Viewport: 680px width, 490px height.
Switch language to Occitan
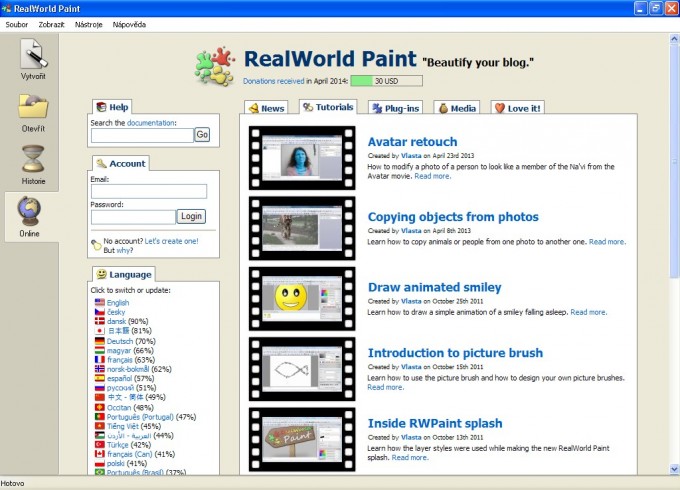tap(119, 408)
